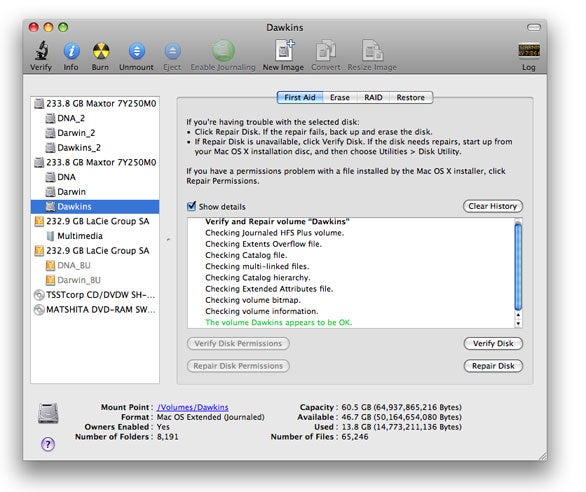
Task: Click the Repair Disk button
Action: click(x=493, y=366)
